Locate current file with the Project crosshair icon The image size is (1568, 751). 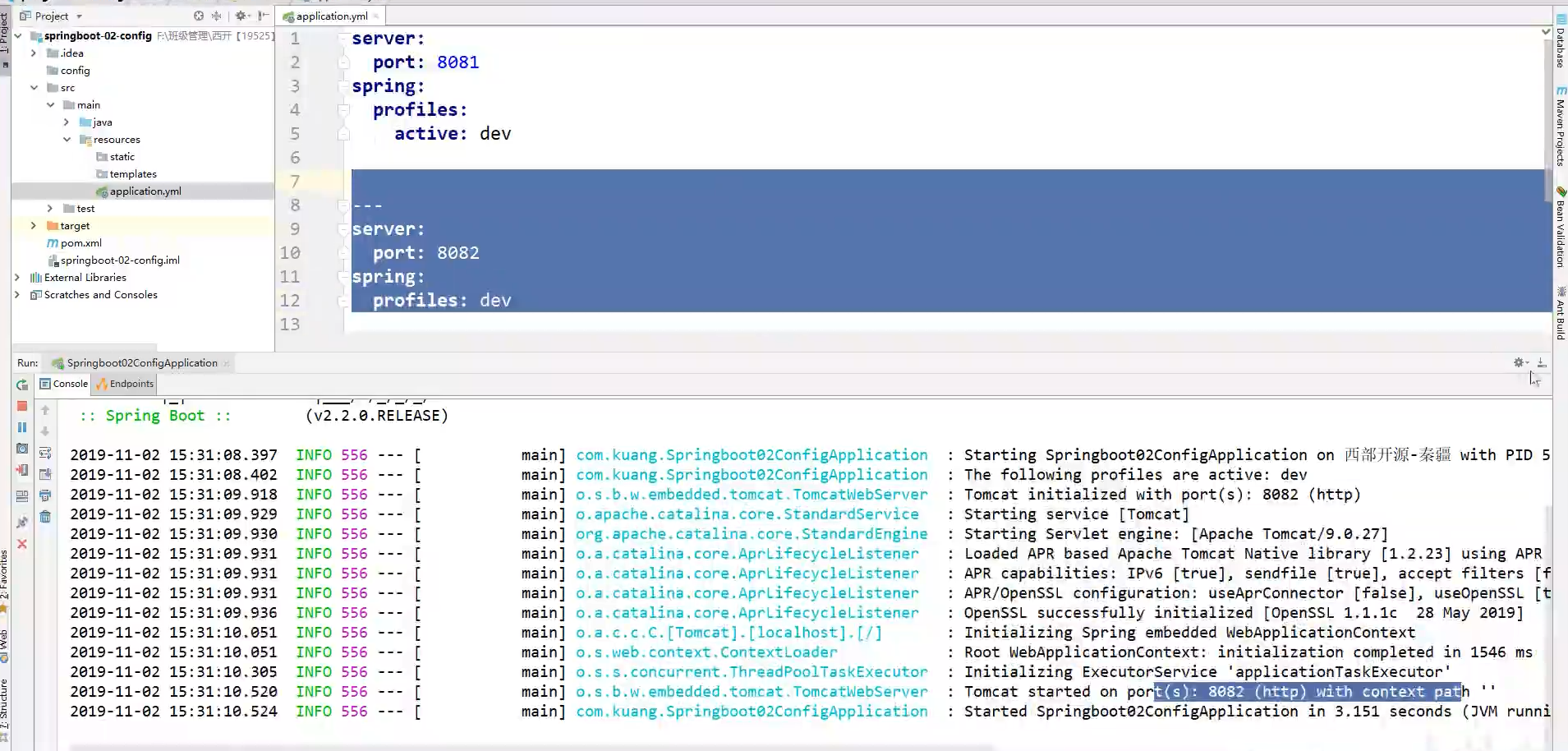199,16
